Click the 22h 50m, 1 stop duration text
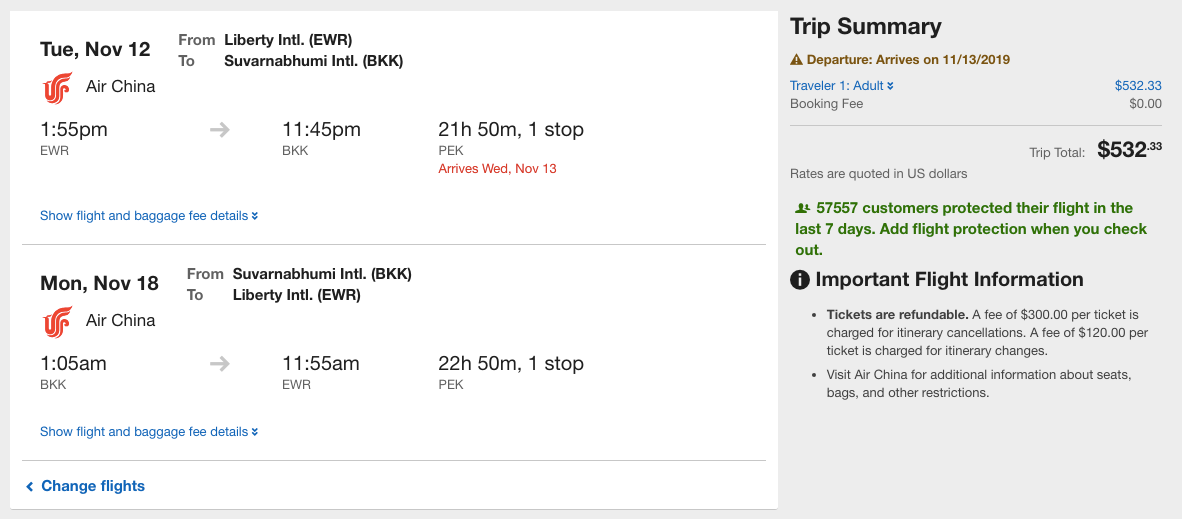This screenshot has height=519, width=1182. pyautogui.click(x=510, y=364)
